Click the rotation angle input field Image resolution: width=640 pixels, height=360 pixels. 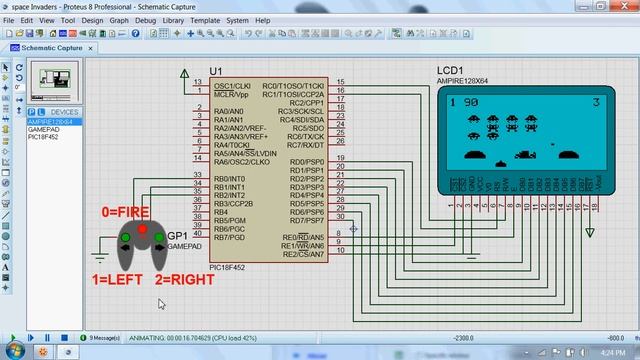click(19, 87)
